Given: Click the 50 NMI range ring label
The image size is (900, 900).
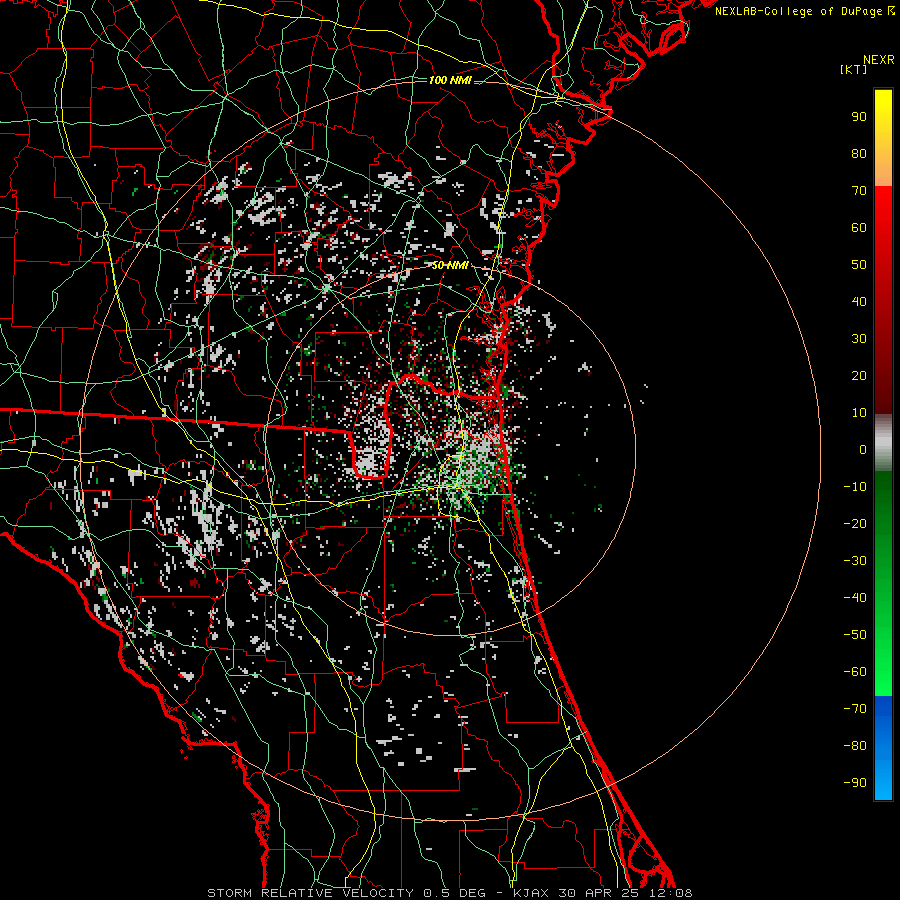Looking at the screenshot, I should click(x=450, y=265).
